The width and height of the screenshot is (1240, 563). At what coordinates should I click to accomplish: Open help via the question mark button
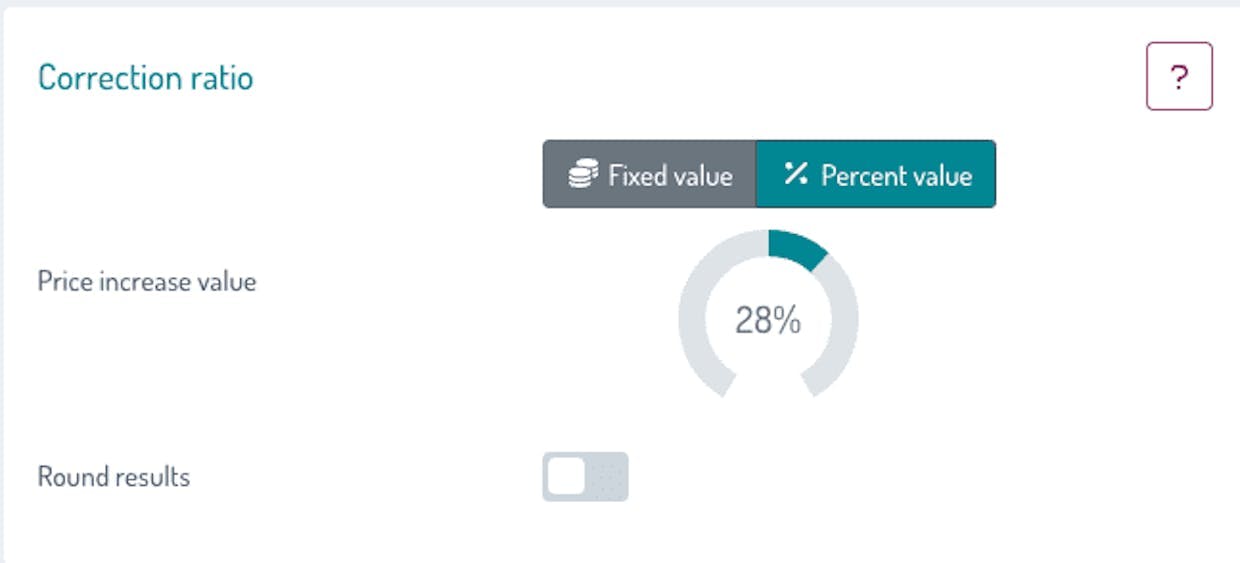(x=1179, y=76)
